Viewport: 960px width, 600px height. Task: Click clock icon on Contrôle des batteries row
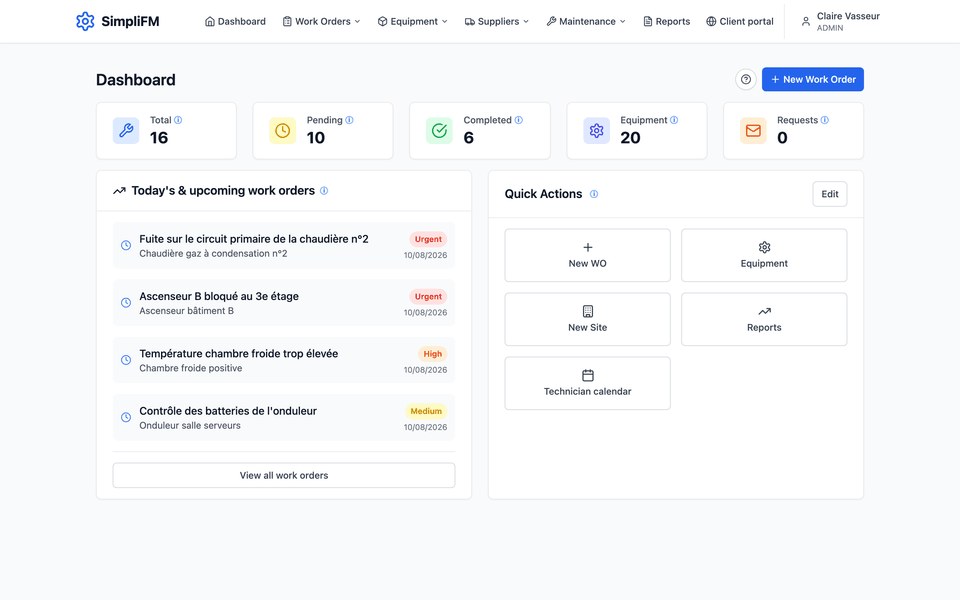[126, 418]
